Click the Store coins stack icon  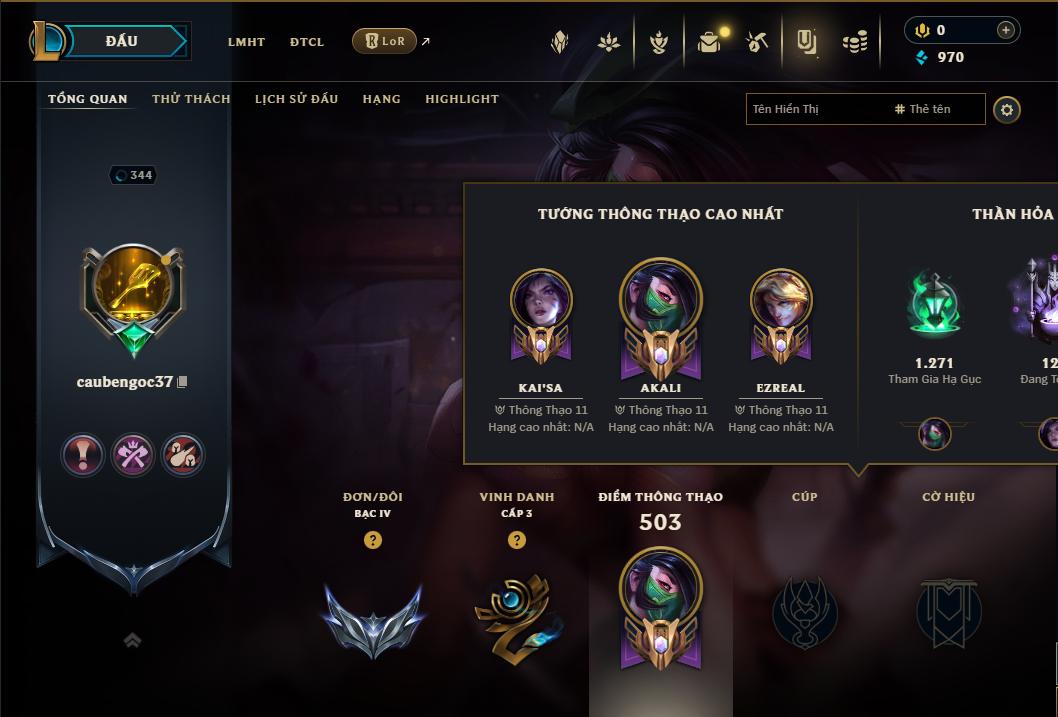(x=855, y=42)
